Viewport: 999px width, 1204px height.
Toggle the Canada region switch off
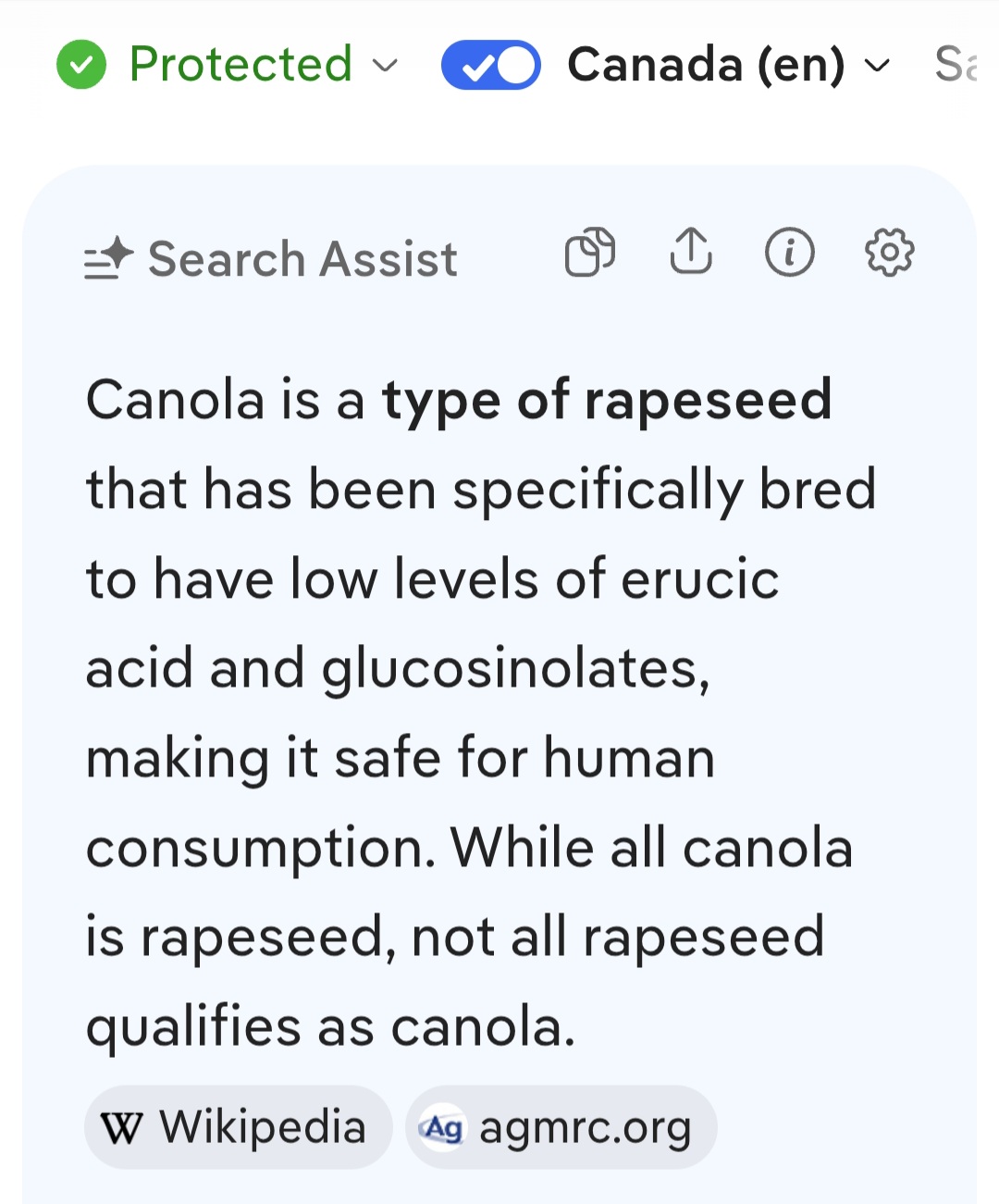pos(491,65)
